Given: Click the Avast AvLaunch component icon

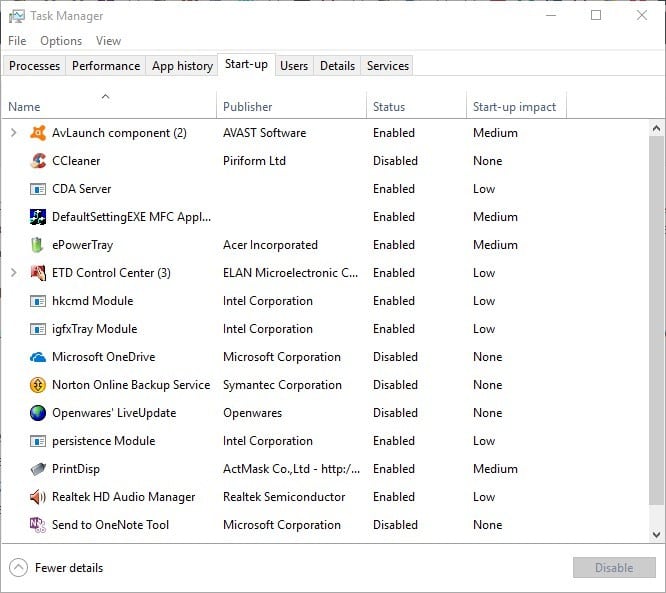Looking at the screenshot, I should 38,133.
